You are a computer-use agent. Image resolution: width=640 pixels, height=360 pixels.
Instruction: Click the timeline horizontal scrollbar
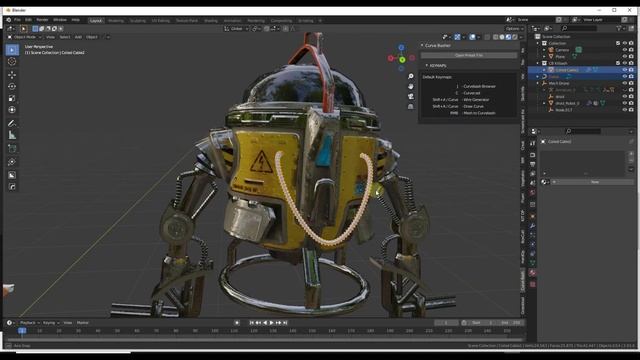[x=265, y=340]
